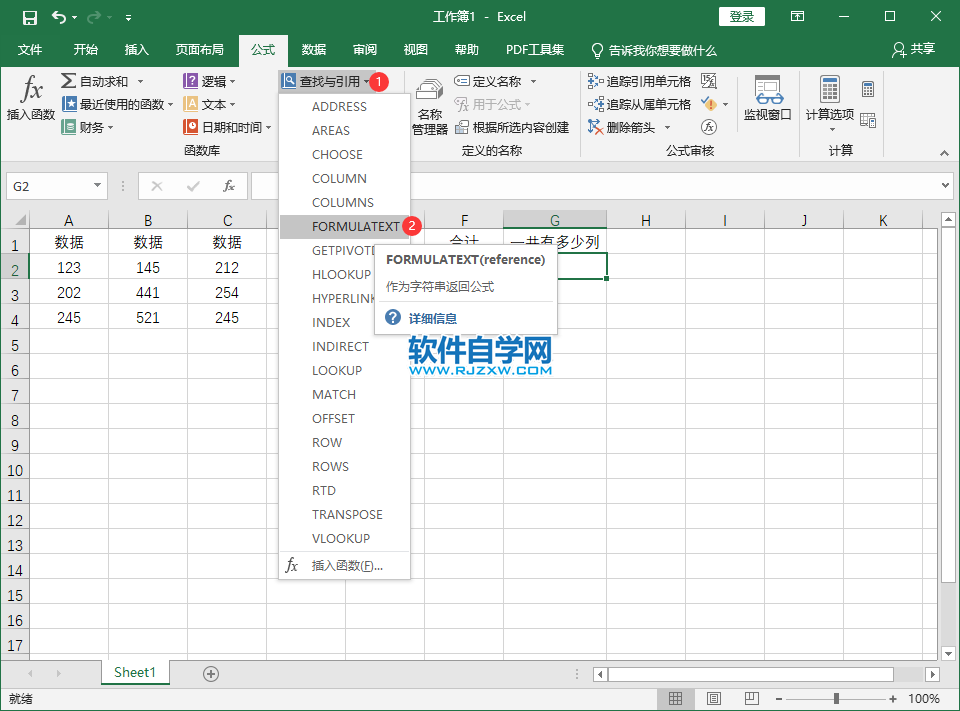
Task: Click the login button in title bar
Action: point(741,17)
